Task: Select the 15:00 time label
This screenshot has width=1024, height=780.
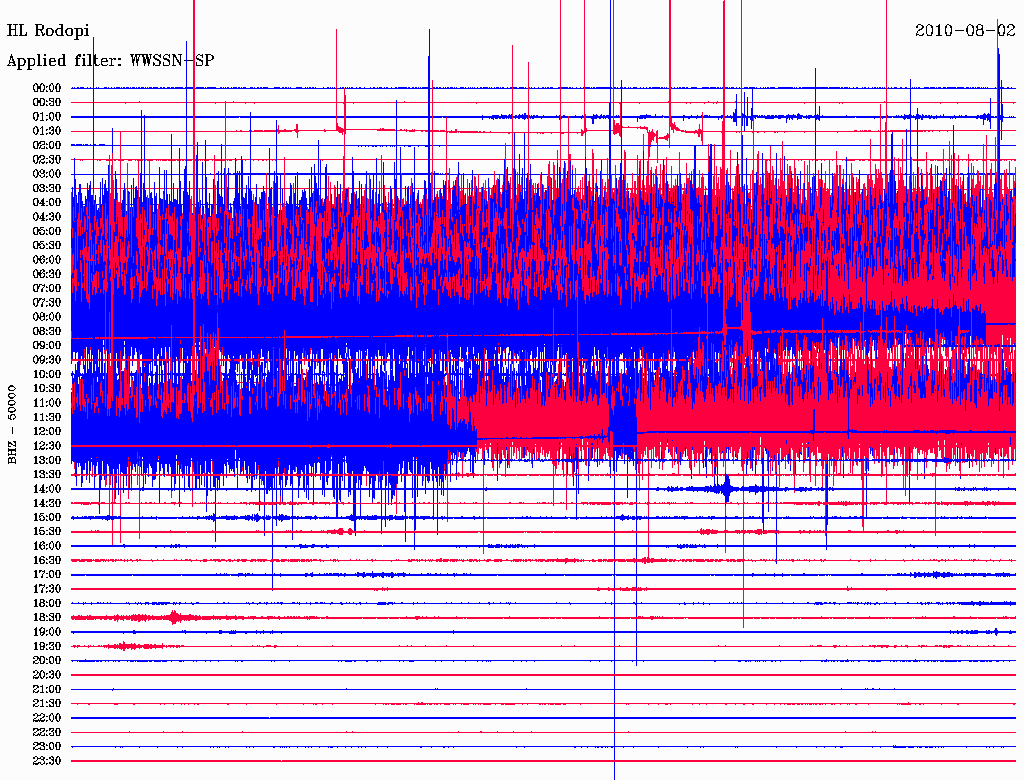Action: tap(47, 517)
